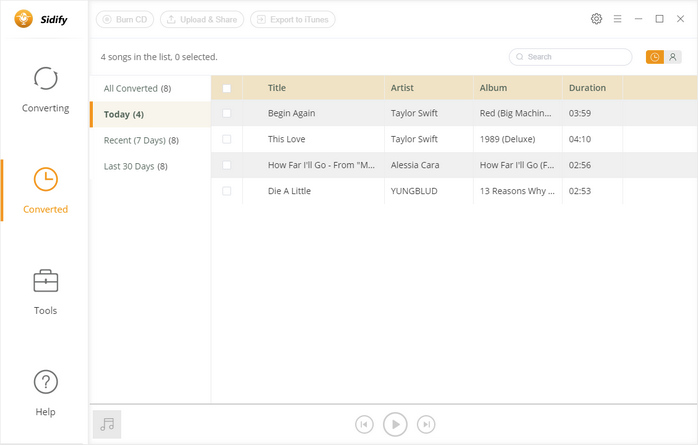
Task: Open the Help section in sidebar
Action: click(45, 393)
